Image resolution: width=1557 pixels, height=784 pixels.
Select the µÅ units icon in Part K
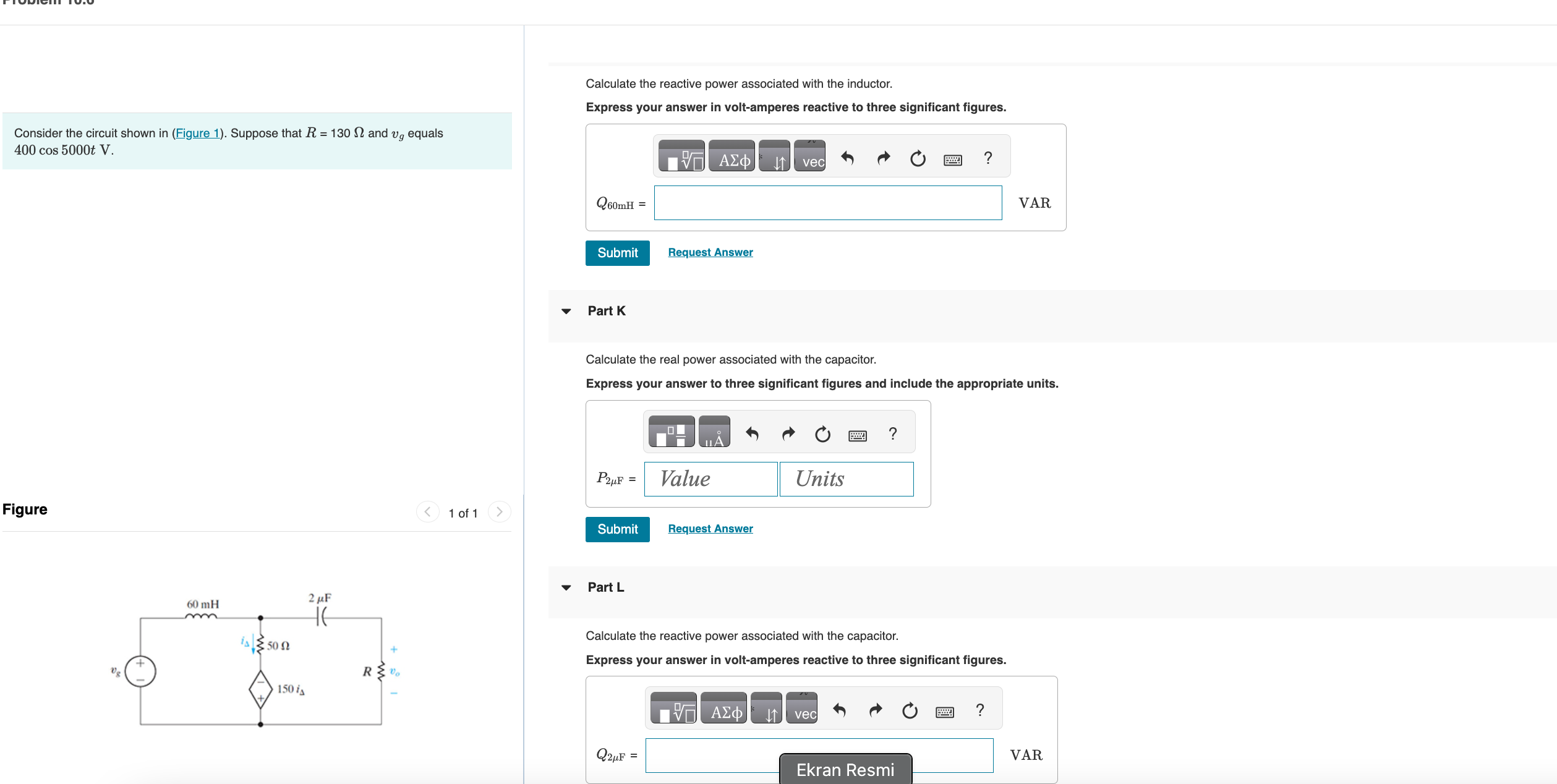point(715,433)
